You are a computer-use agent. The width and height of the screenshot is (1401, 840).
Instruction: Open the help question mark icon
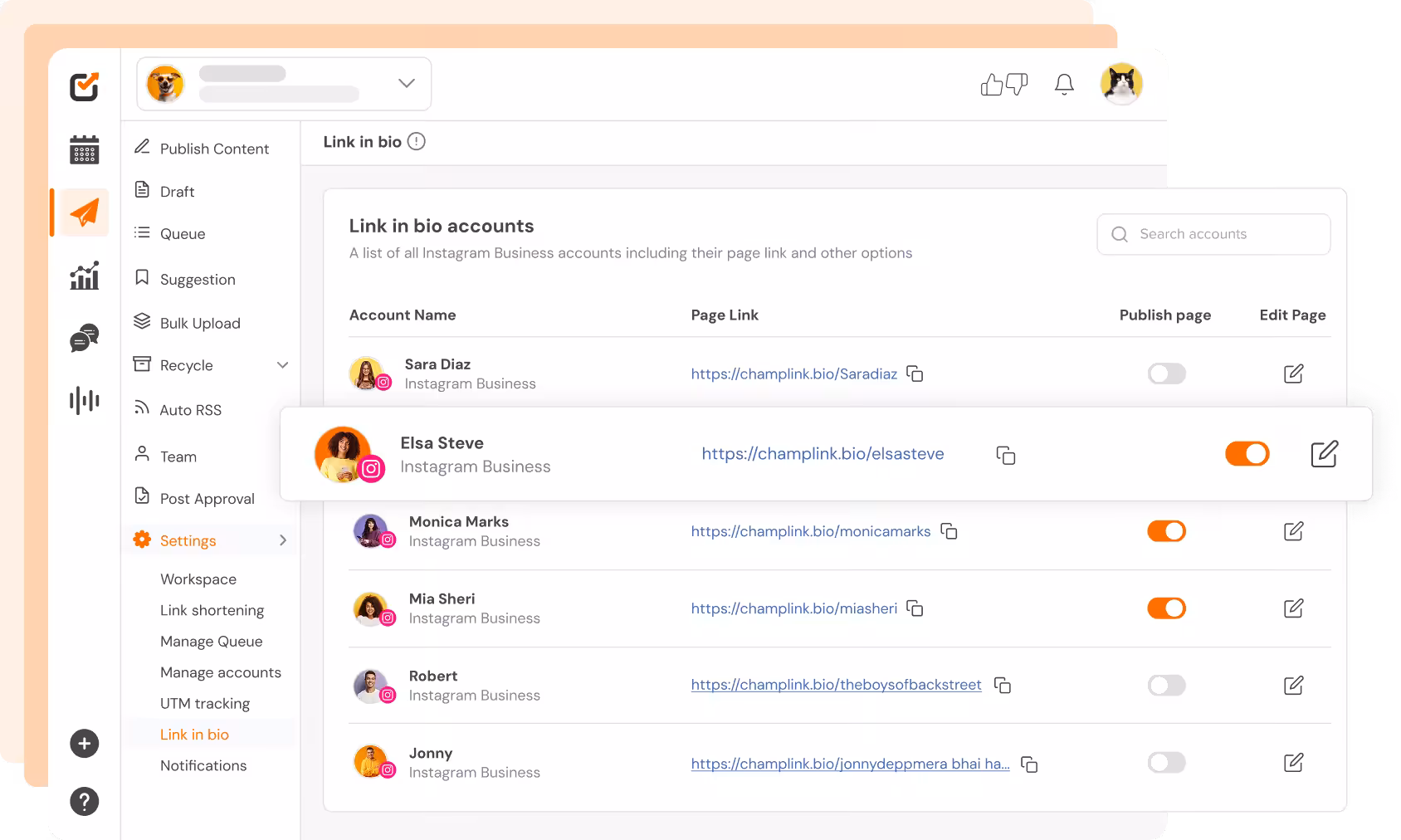(x=84, y=802)
